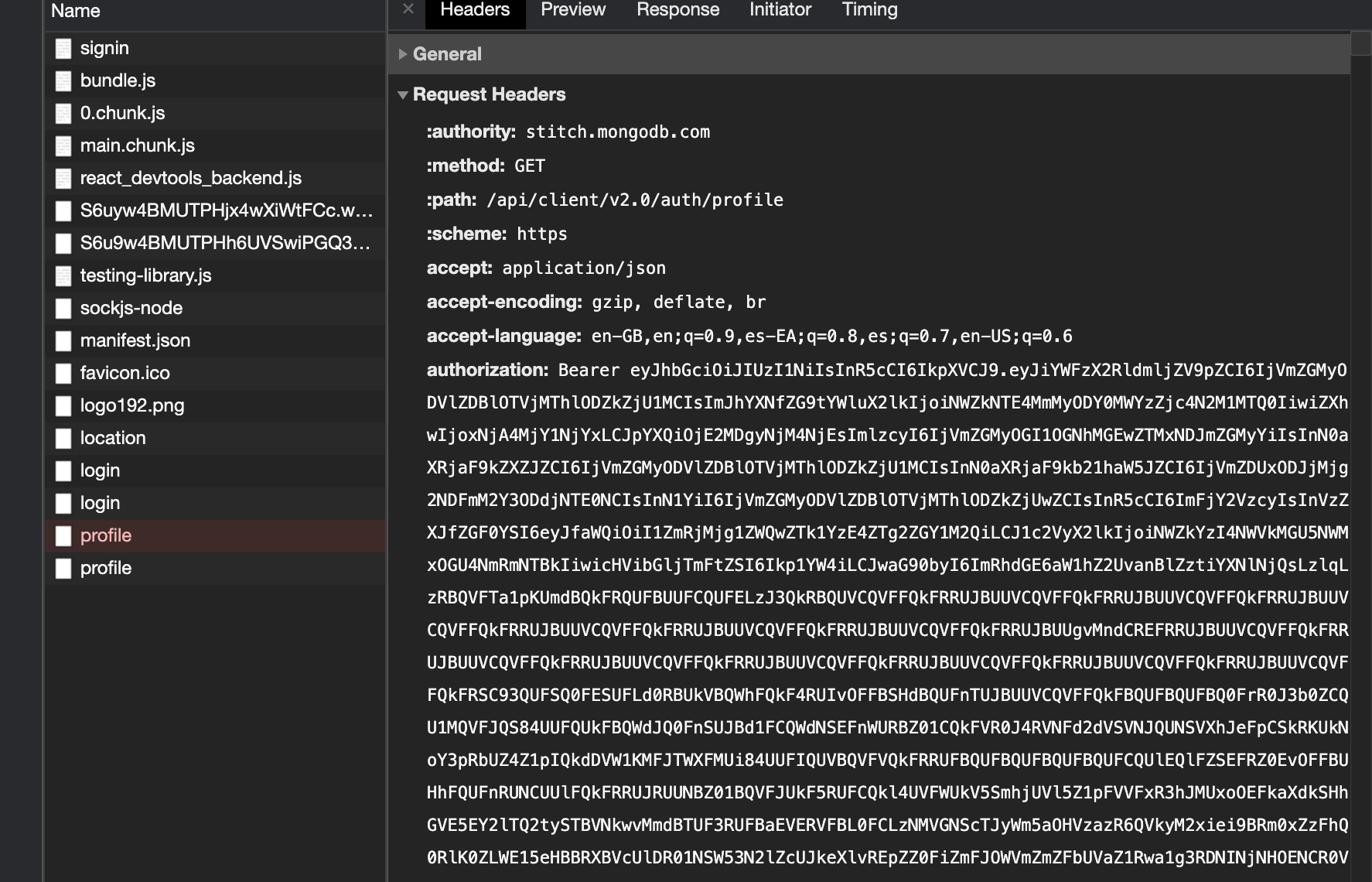Click the document icon next to manifest.json
The image size is (1372, 882).
[63, 340]
